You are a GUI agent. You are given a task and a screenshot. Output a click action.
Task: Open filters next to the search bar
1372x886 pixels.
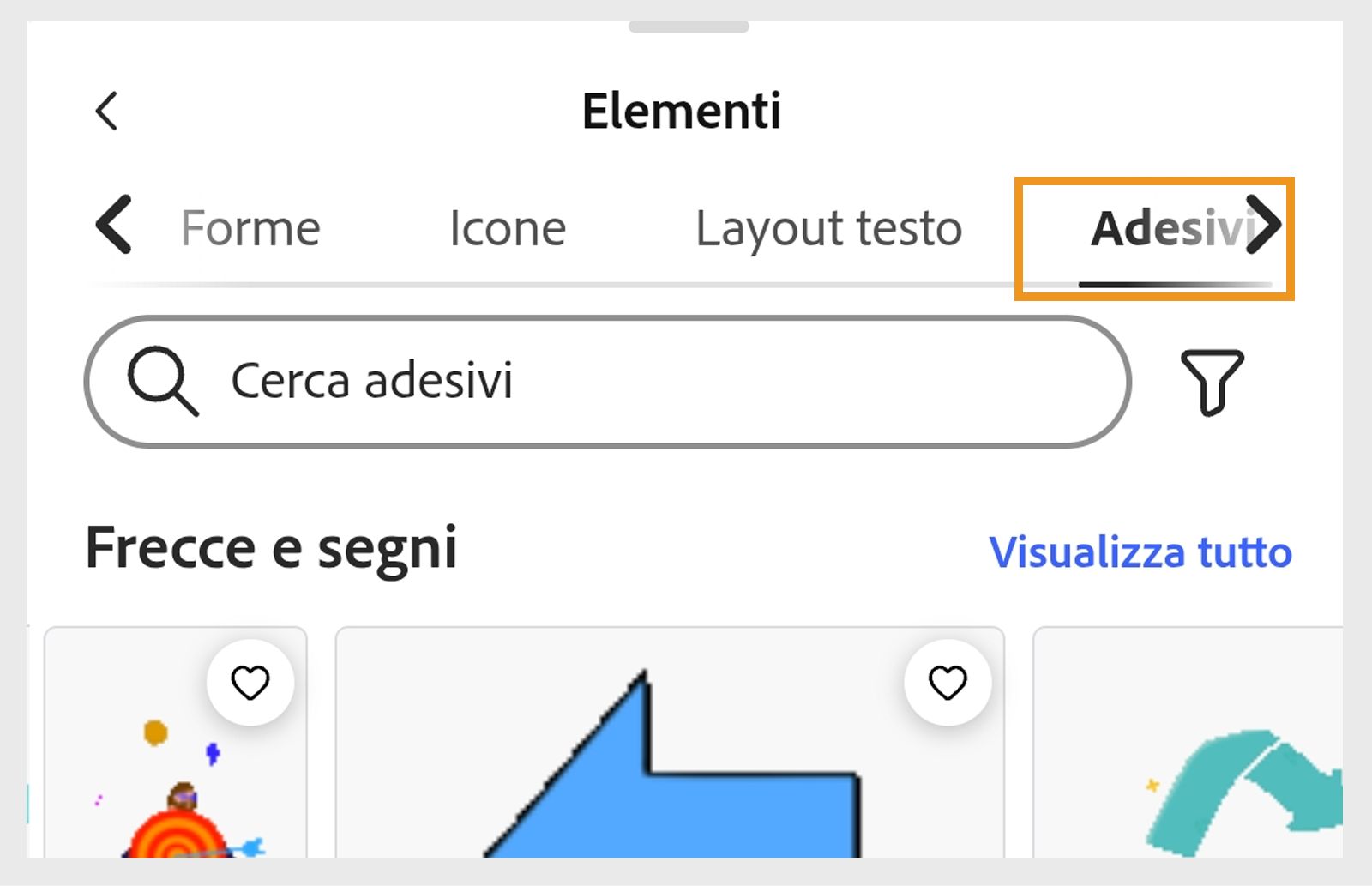click(x=1212, y=383)
